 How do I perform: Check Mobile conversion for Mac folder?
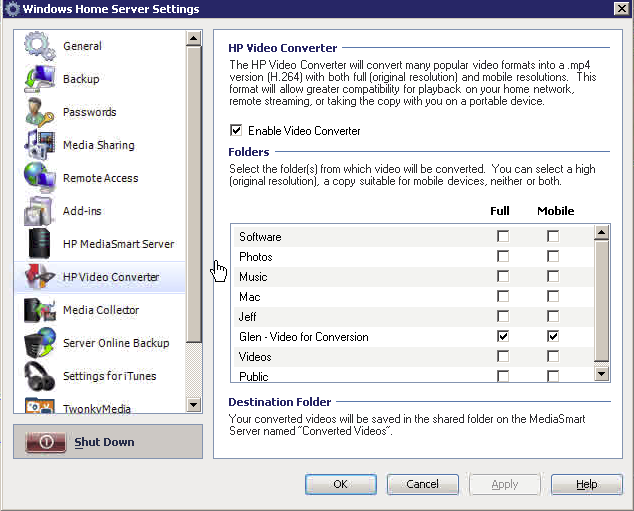pyautogui.click(x=553, y=296)
